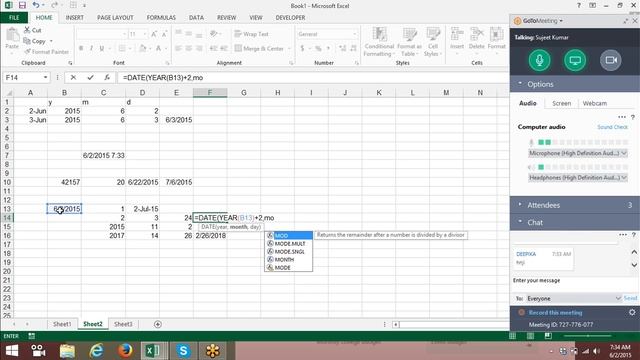Open Insert Function fx dialog
Viewport: 640px width, 360px height.
click(x=107, y=78)
